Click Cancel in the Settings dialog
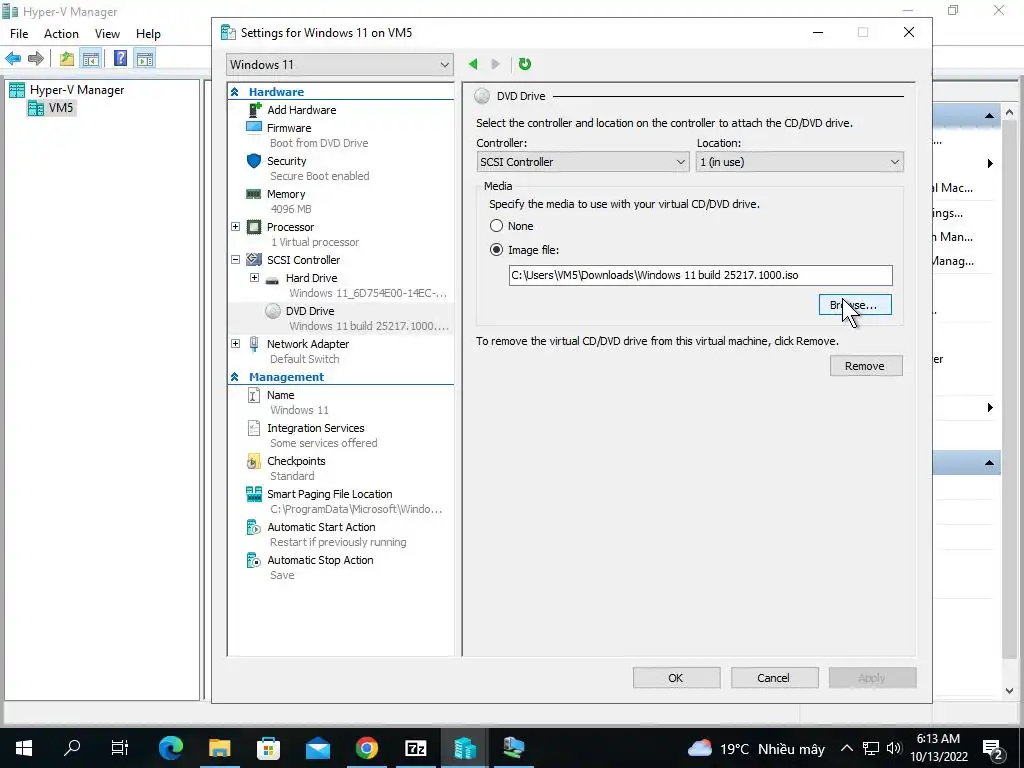Image resolution: width=1024 pixels, height=768 pixels. 774,678
